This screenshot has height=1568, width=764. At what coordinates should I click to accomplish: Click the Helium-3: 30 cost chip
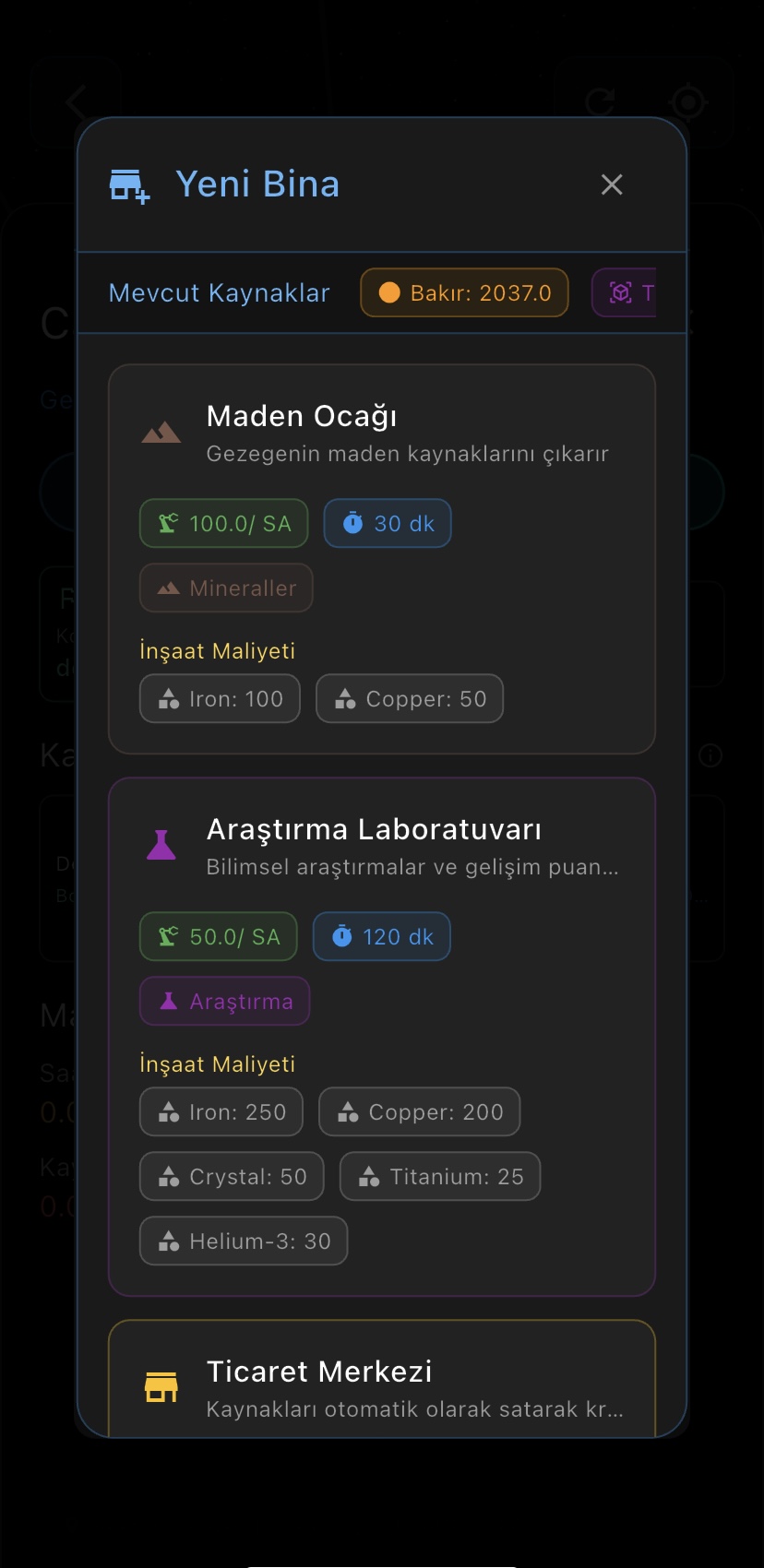(243, 1241)
